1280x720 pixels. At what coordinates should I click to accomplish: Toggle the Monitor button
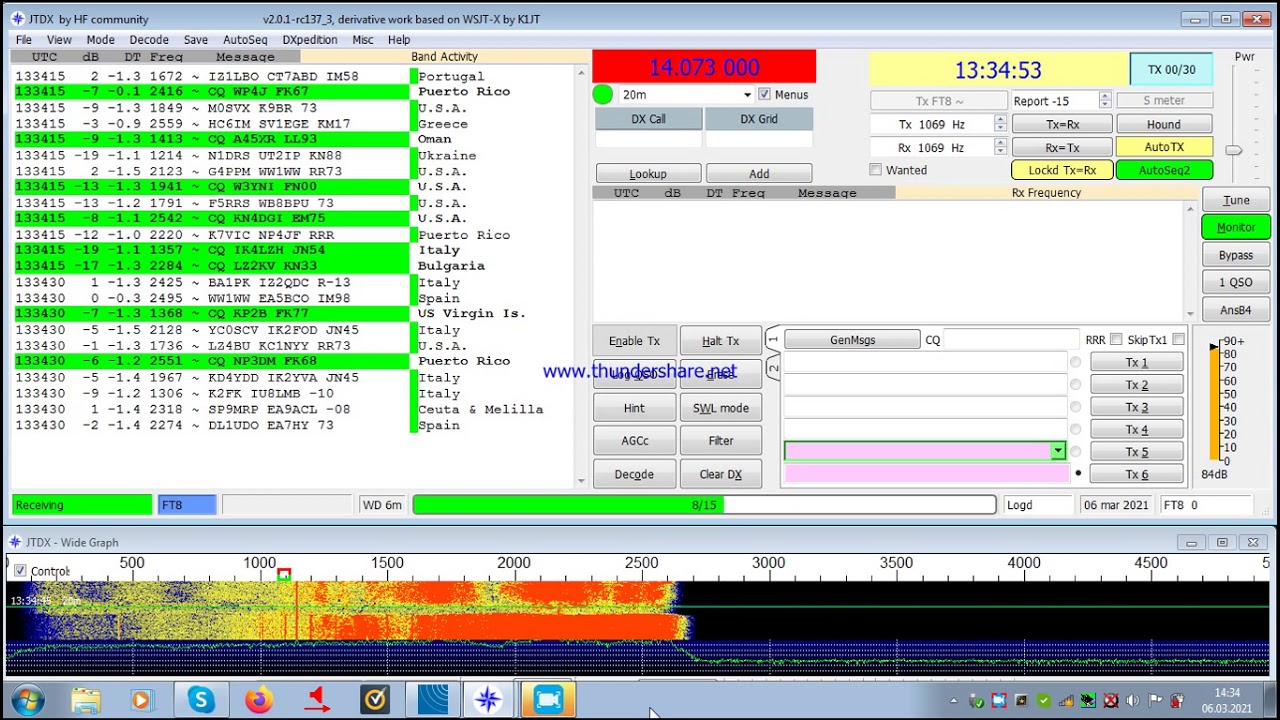(1236, 227)
